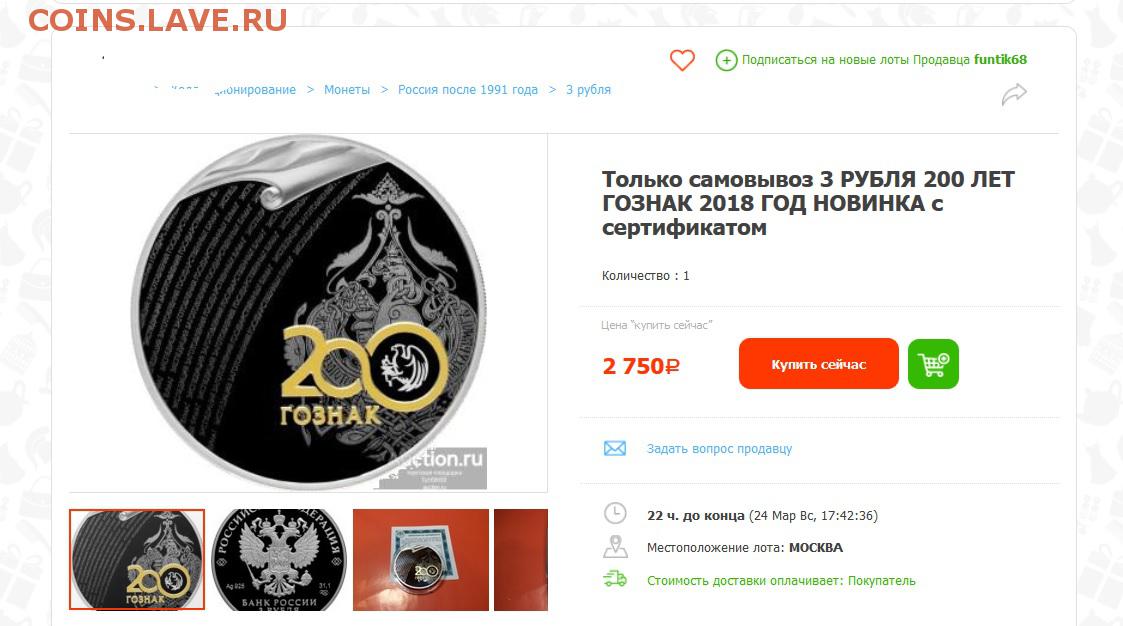Share this lot using arrow icon
The width and height of the screenshot is (1123, 626).
coord(1014,94)
